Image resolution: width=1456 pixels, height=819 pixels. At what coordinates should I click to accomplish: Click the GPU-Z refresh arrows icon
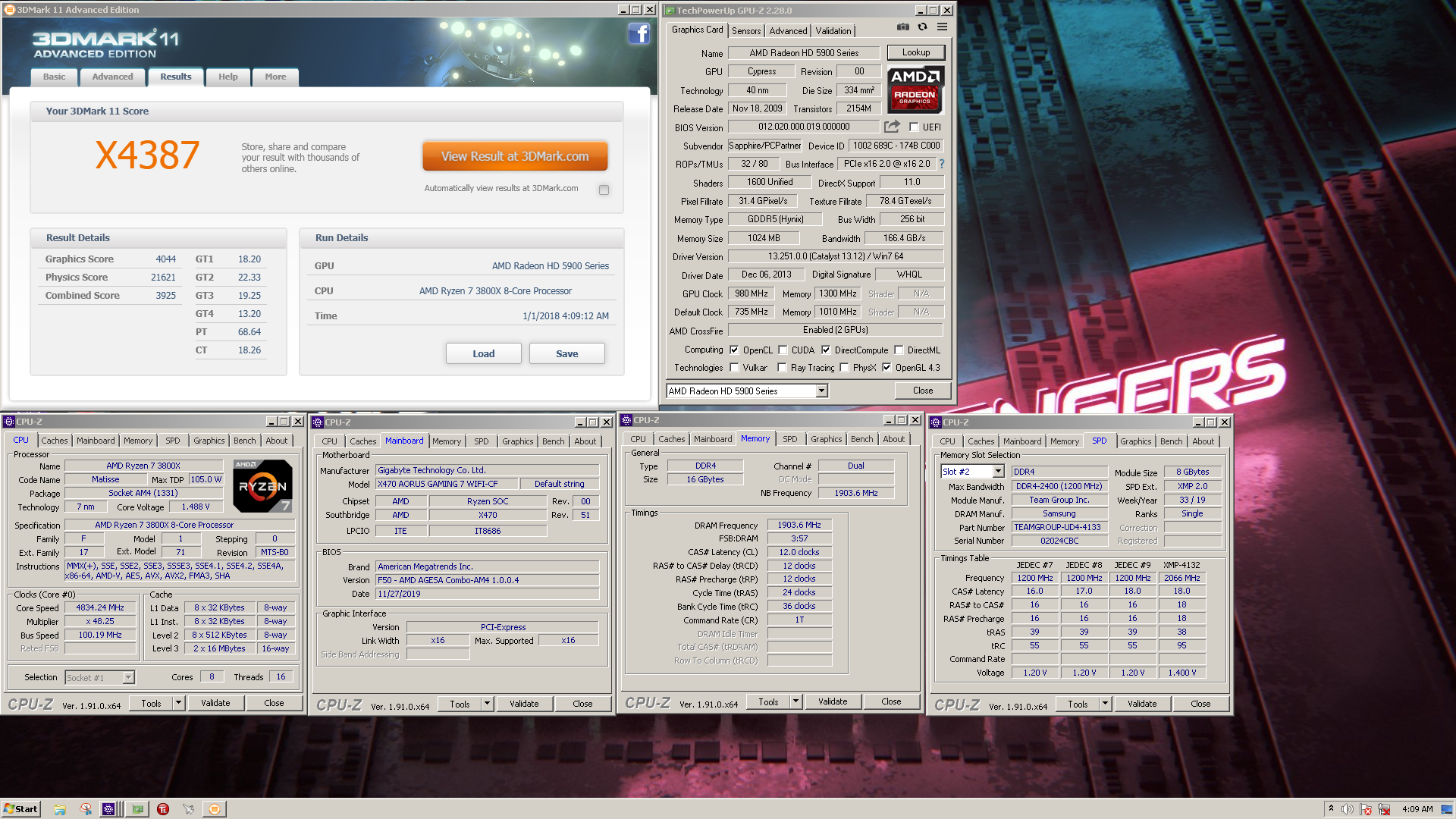[922, 27]
